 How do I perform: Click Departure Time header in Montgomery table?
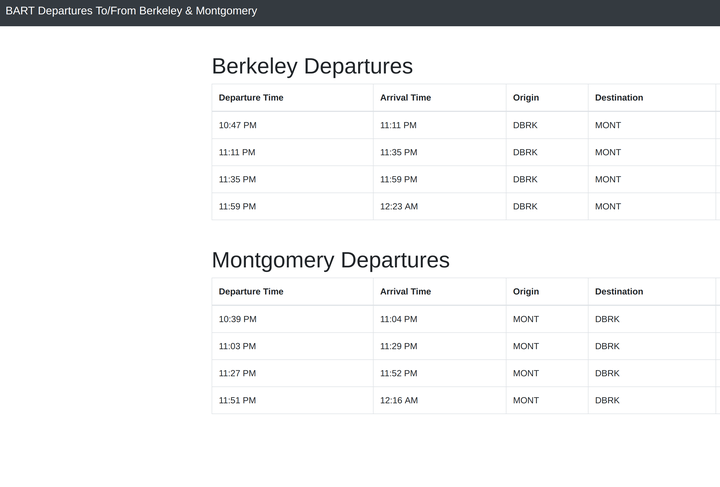coord(251,292)
